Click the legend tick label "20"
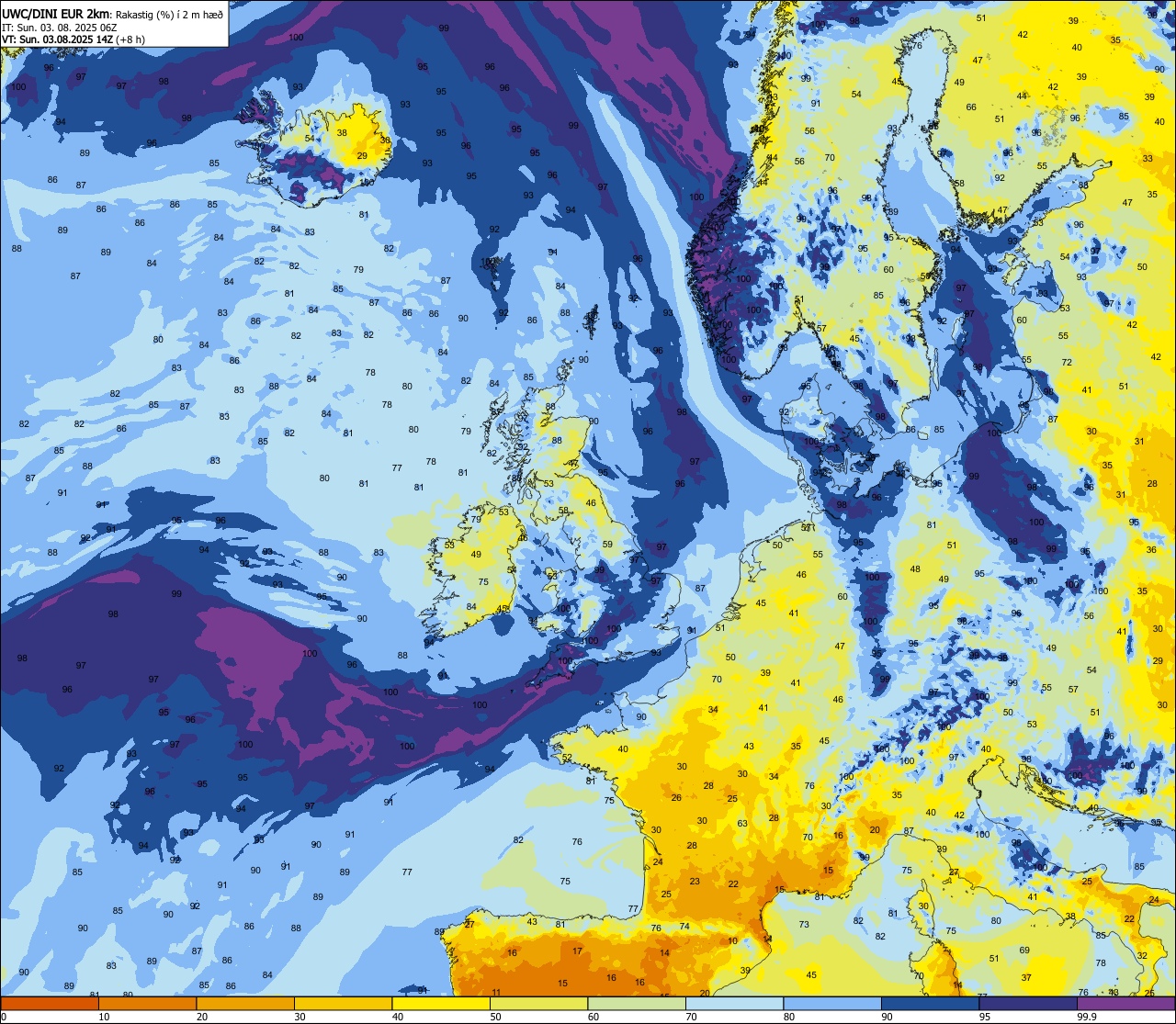1176x1024 pixels. tap(202, 1017)
